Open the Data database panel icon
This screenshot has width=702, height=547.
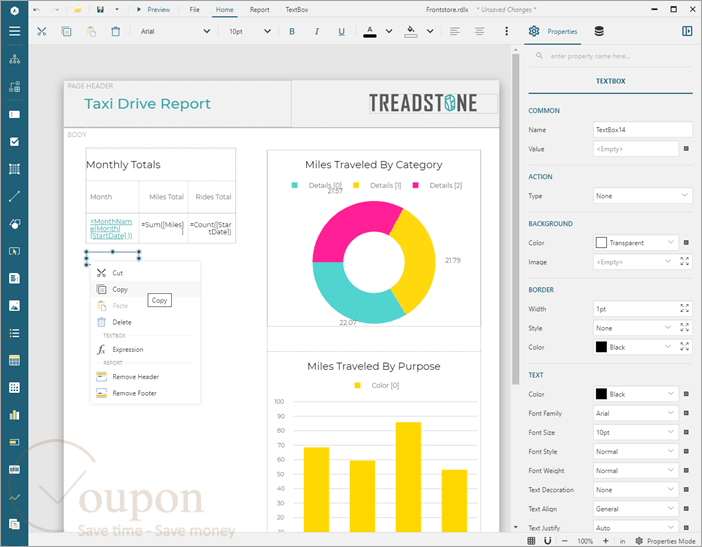coord(599,31)
